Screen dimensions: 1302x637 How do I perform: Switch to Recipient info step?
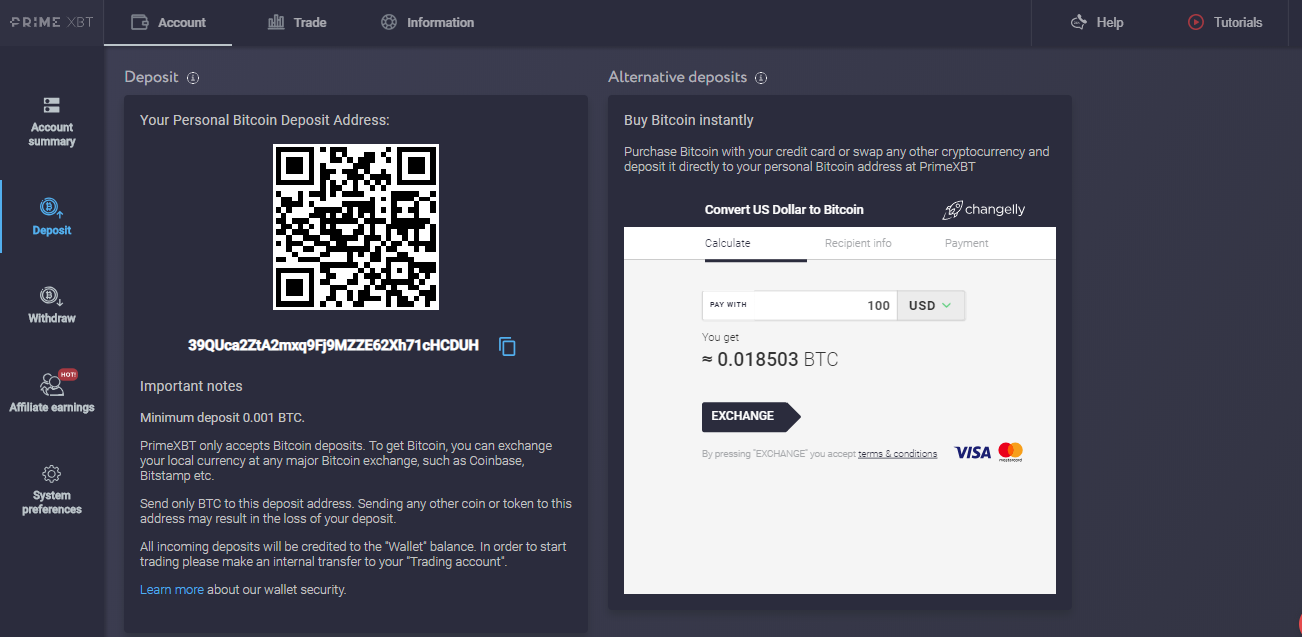tap(858, 243)
